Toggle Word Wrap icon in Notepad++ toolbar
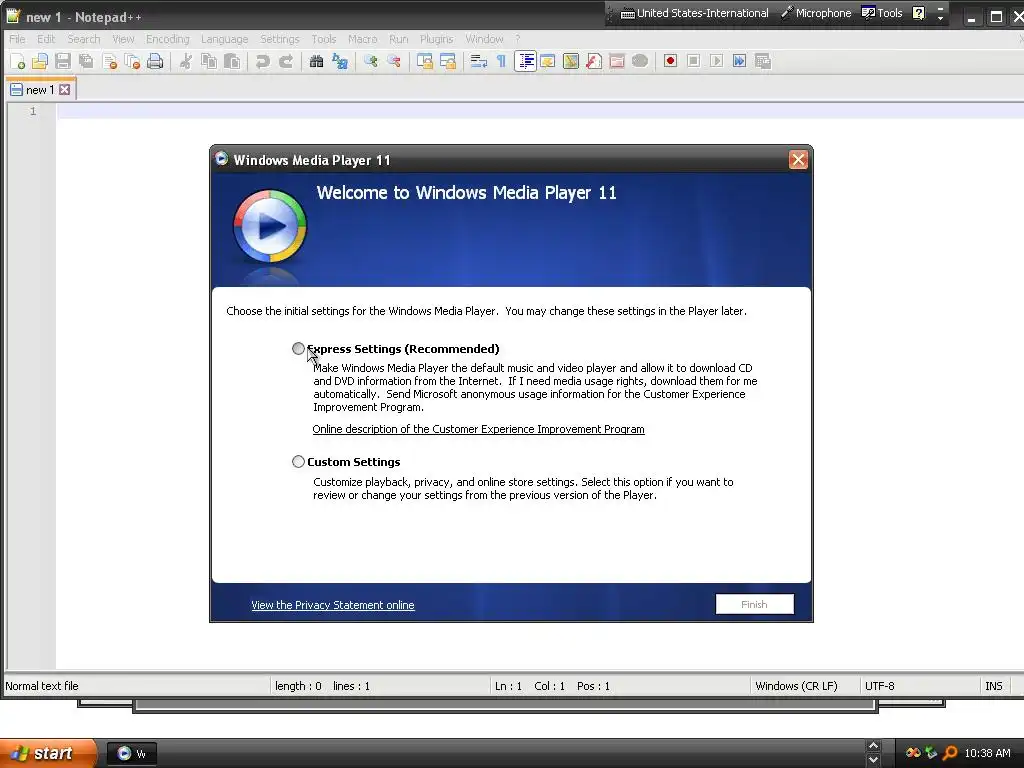Image resolution: width=1024 pixels, height=768 pixels. pyautogui.click(x=479, y=61)
